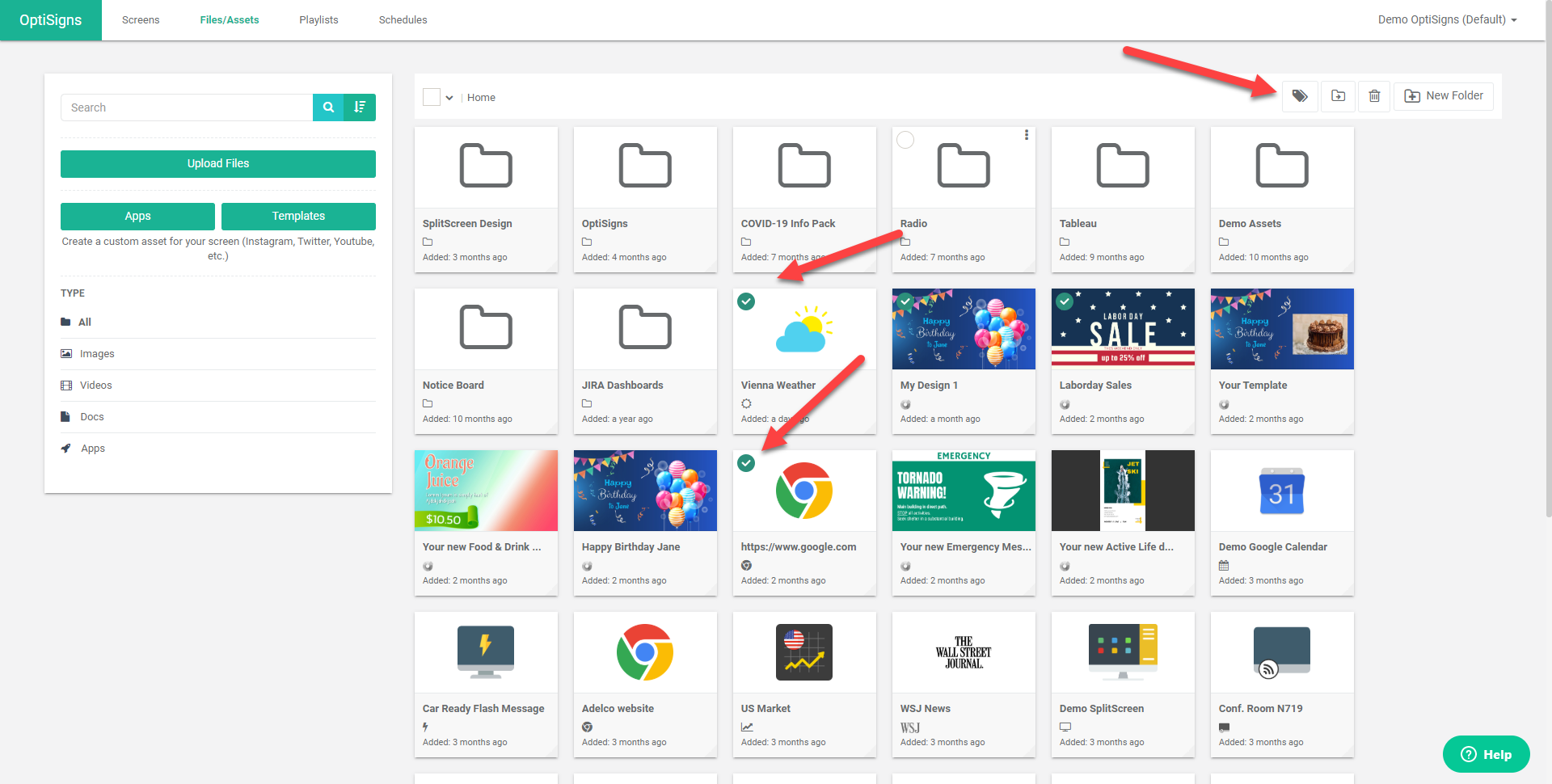Open the Demo Google Calendar asset
1552x784 pixels.
(x=1281, y=491)
